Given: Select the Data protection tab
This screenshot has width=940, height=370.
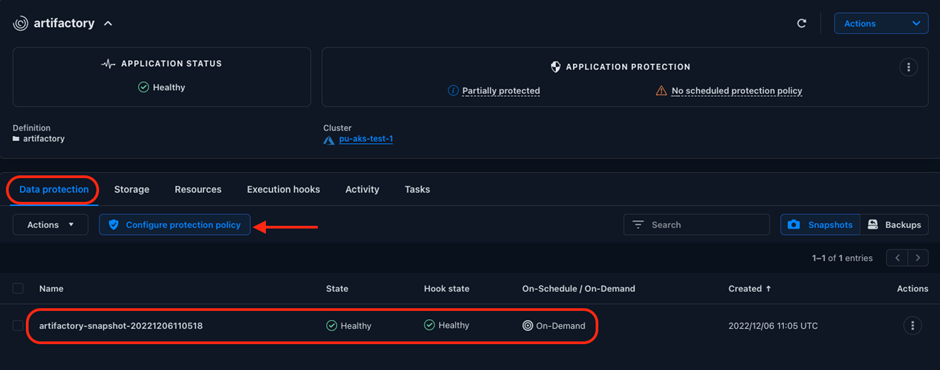Looking at the screenshot, I should [54, 189].
